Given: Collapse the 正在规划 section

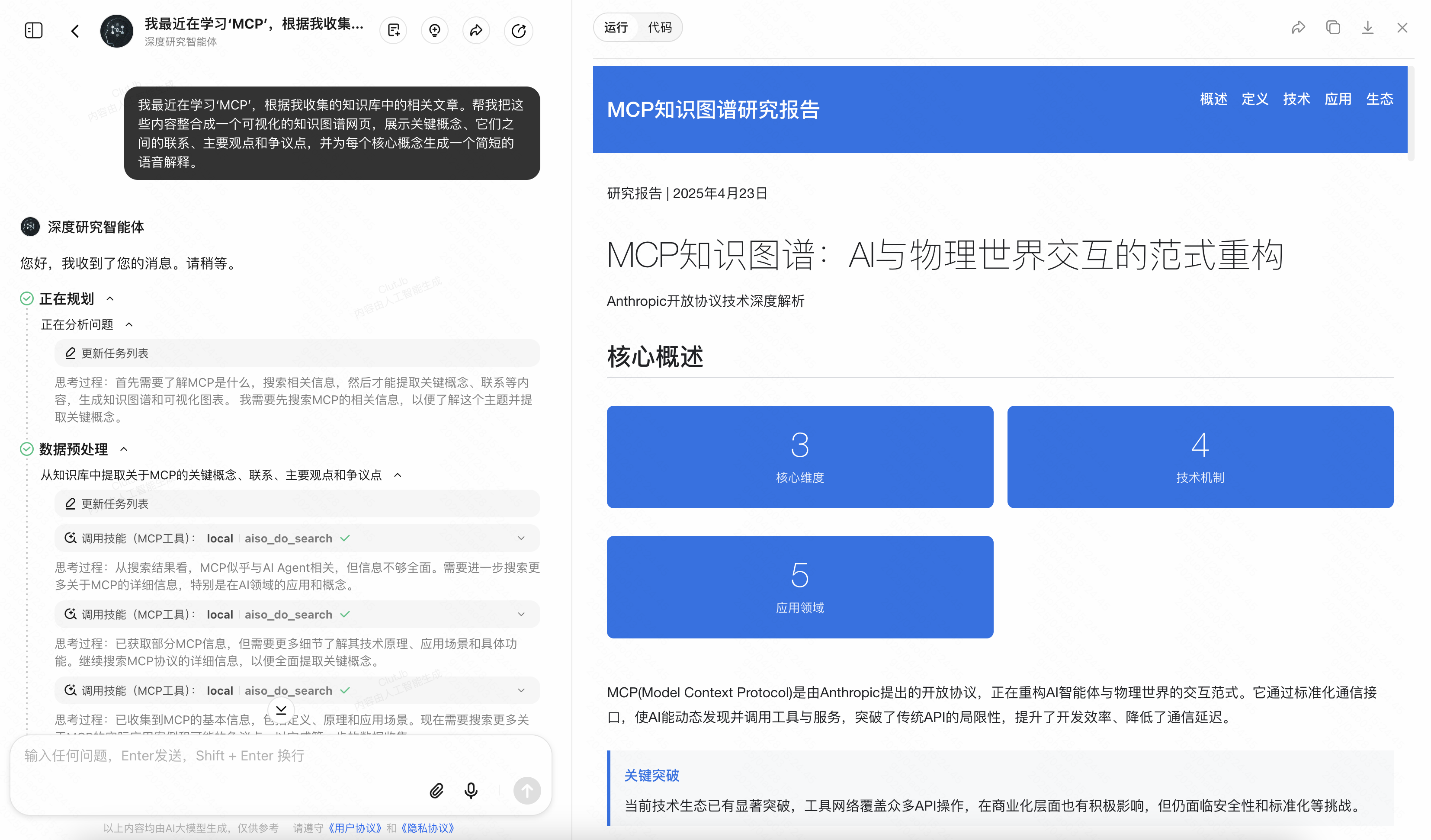Looking at the screenshot, I should pos(110,299).
